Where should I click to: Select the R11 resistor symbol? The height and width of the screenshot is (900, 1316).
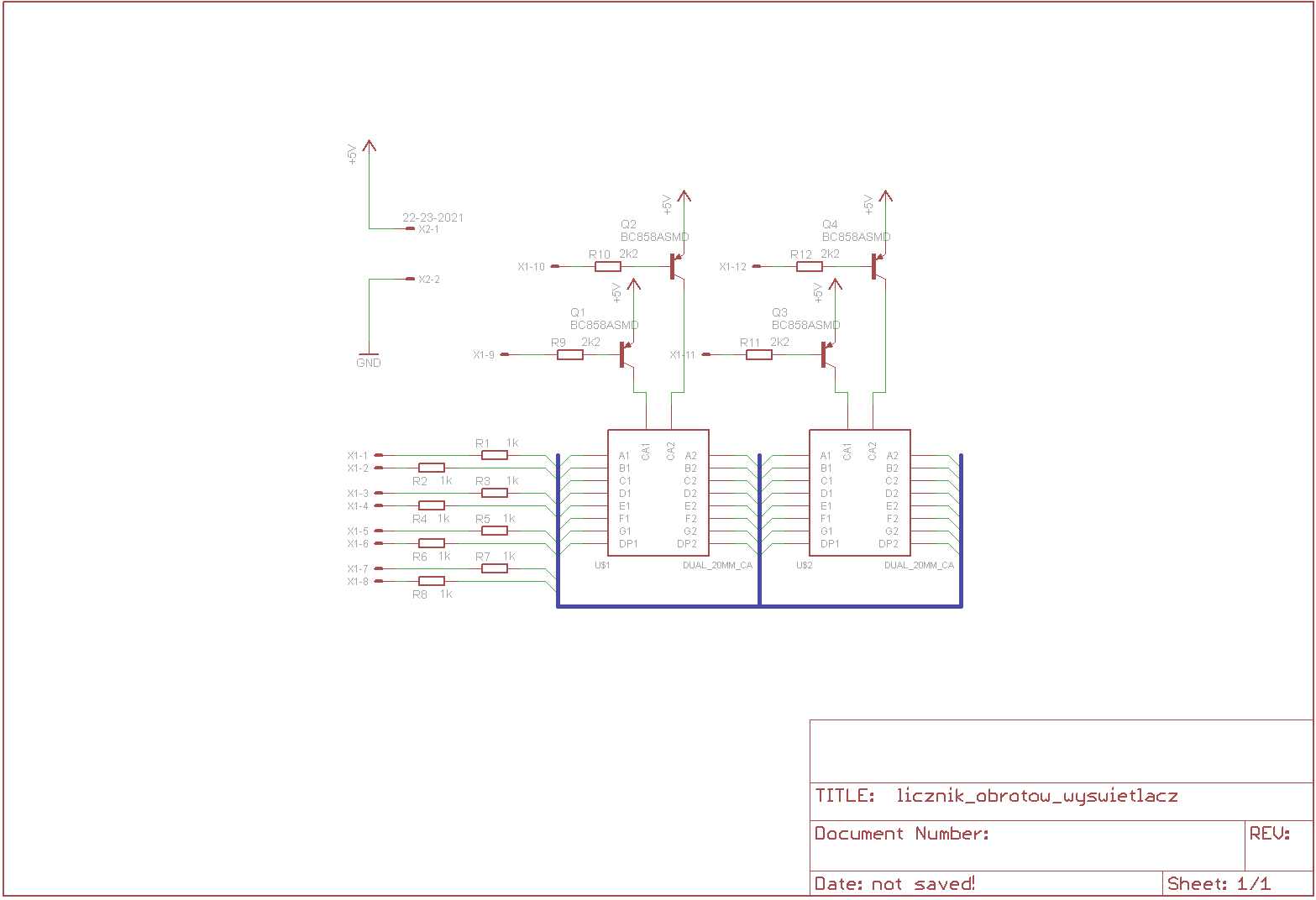click(759, 354)
